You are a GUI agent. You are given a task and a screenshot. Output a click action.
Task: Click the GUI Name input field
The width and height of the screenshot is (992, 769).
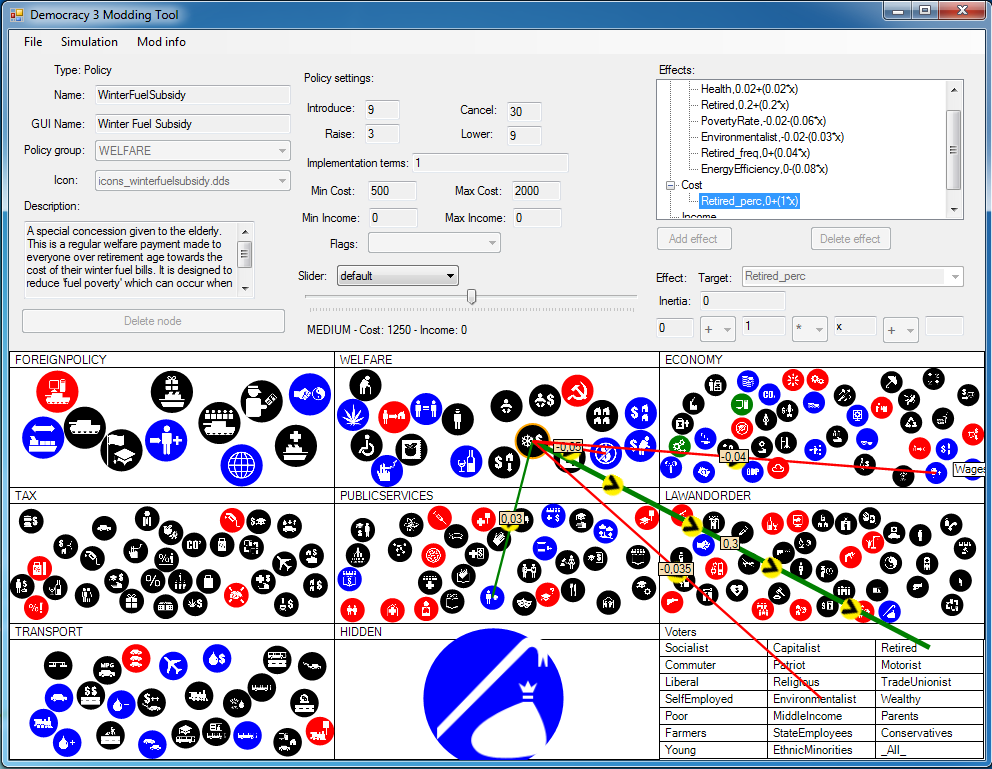(x=193, y=124)
